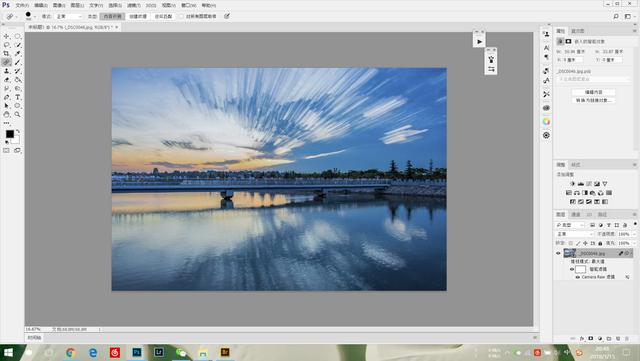Open the brush preset picker arrow
The image size is (640, 361).
pyautogui.click(x=35, y=16)
